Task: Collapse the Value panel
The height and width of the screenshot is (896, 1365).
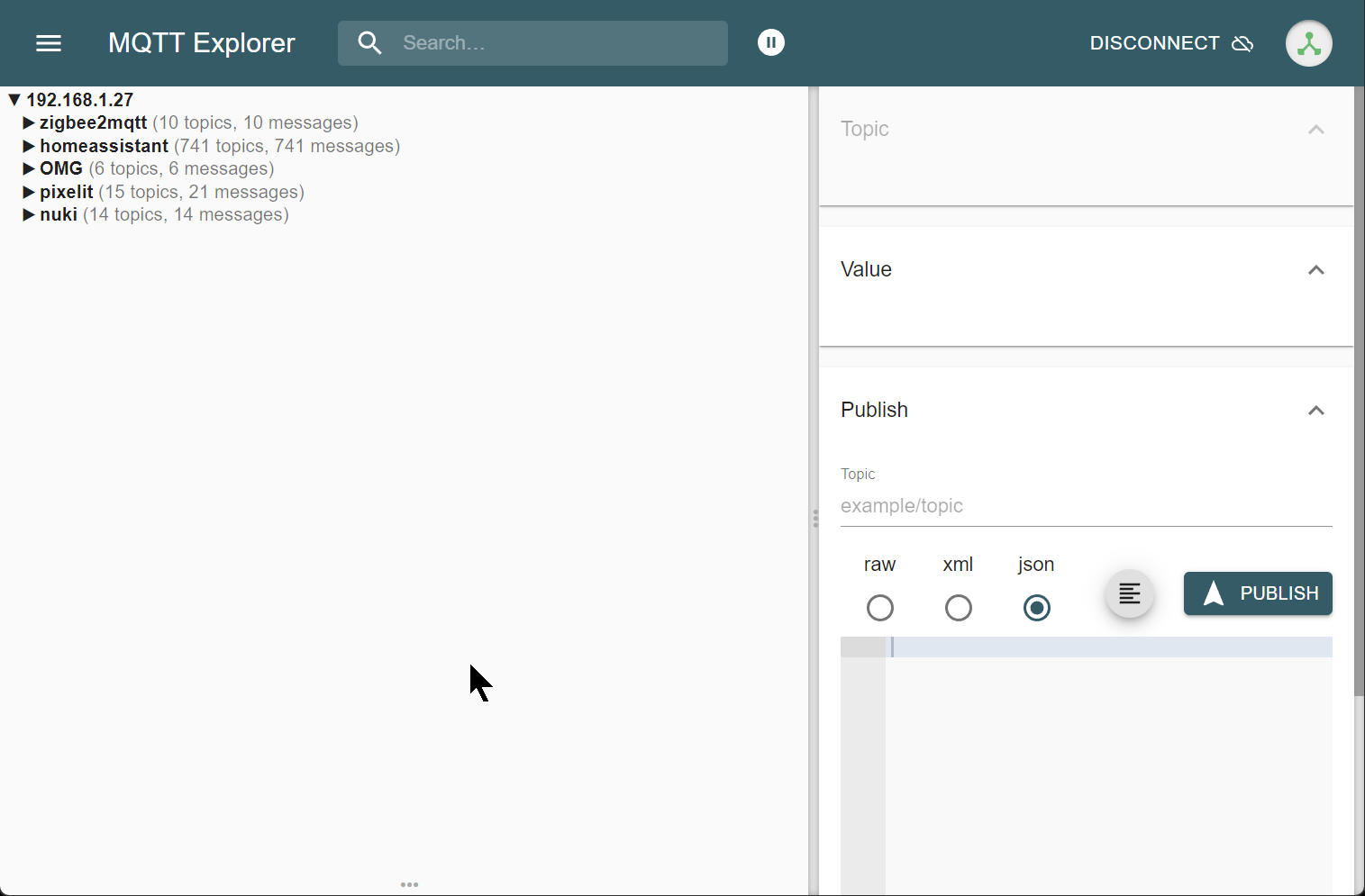Action: (1315, 270)
